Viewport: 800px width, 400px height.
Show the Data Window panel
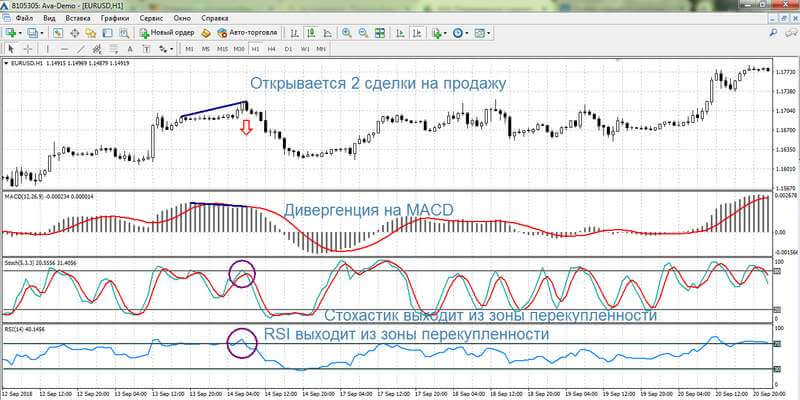(74, 33)
